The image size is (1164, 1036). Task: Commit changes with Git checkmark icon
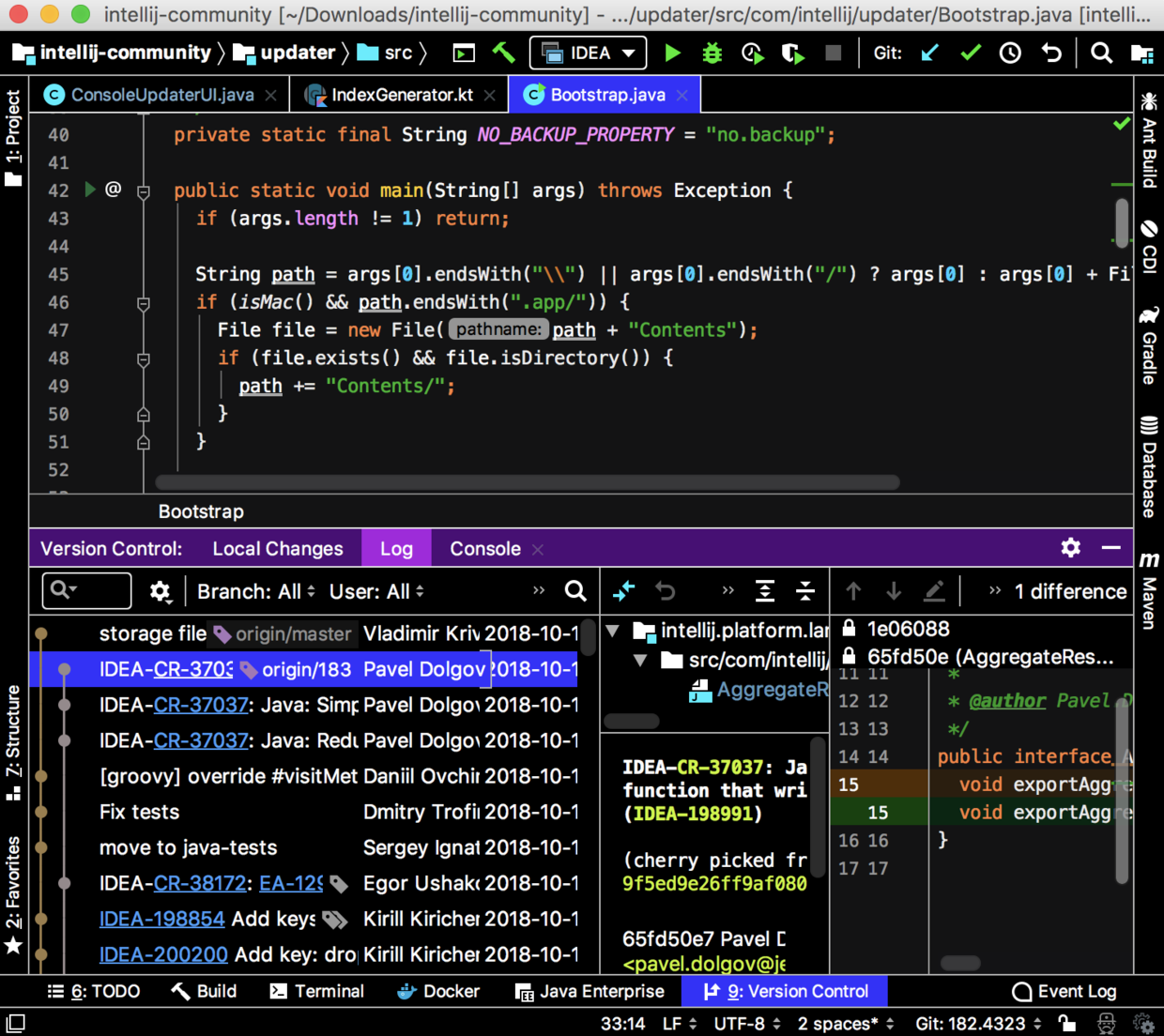pyautogui.click(x=971, y=53)
